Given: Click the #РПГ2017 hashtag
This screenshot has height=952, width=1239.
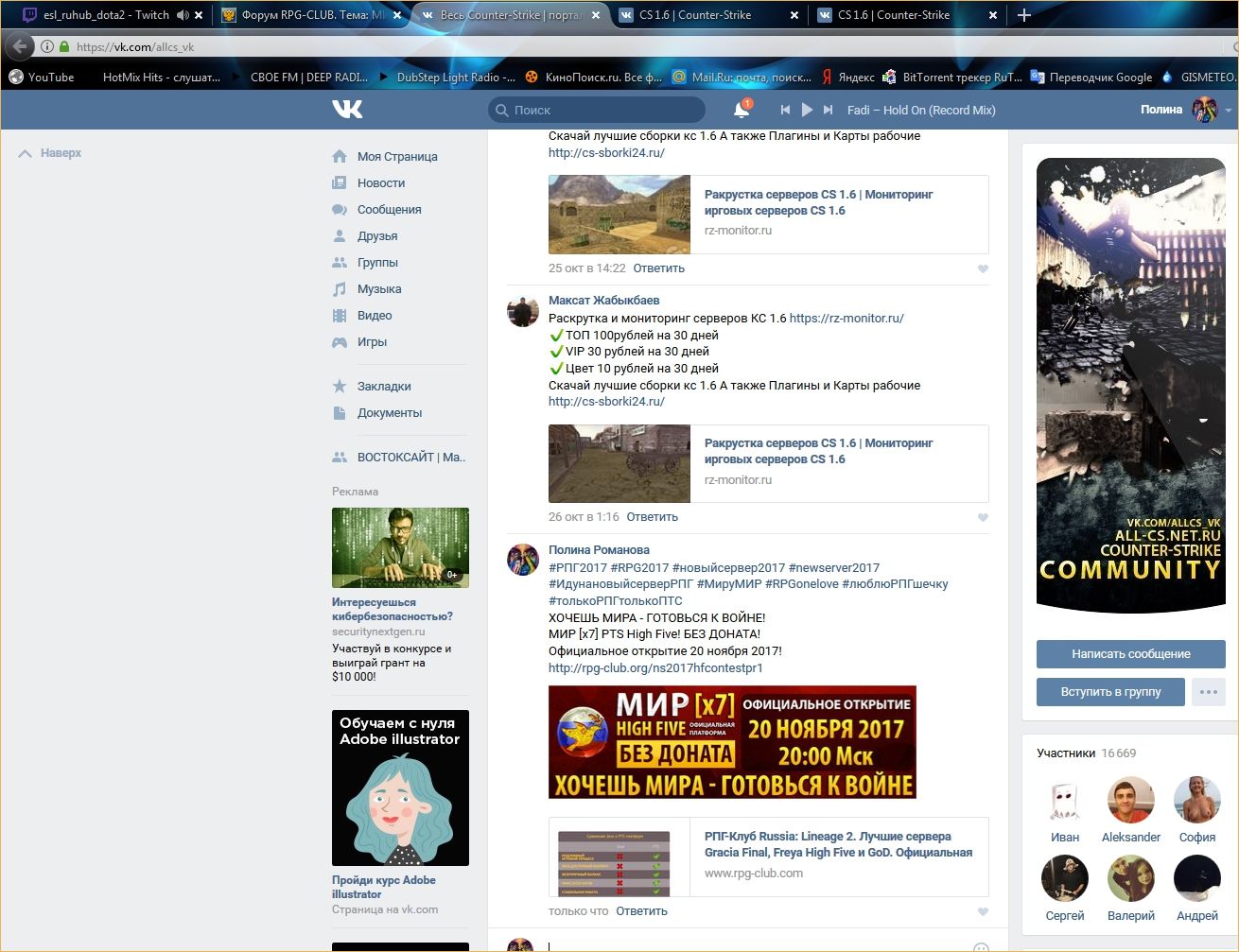Looking at the screenshot, I should pos(578,567).
